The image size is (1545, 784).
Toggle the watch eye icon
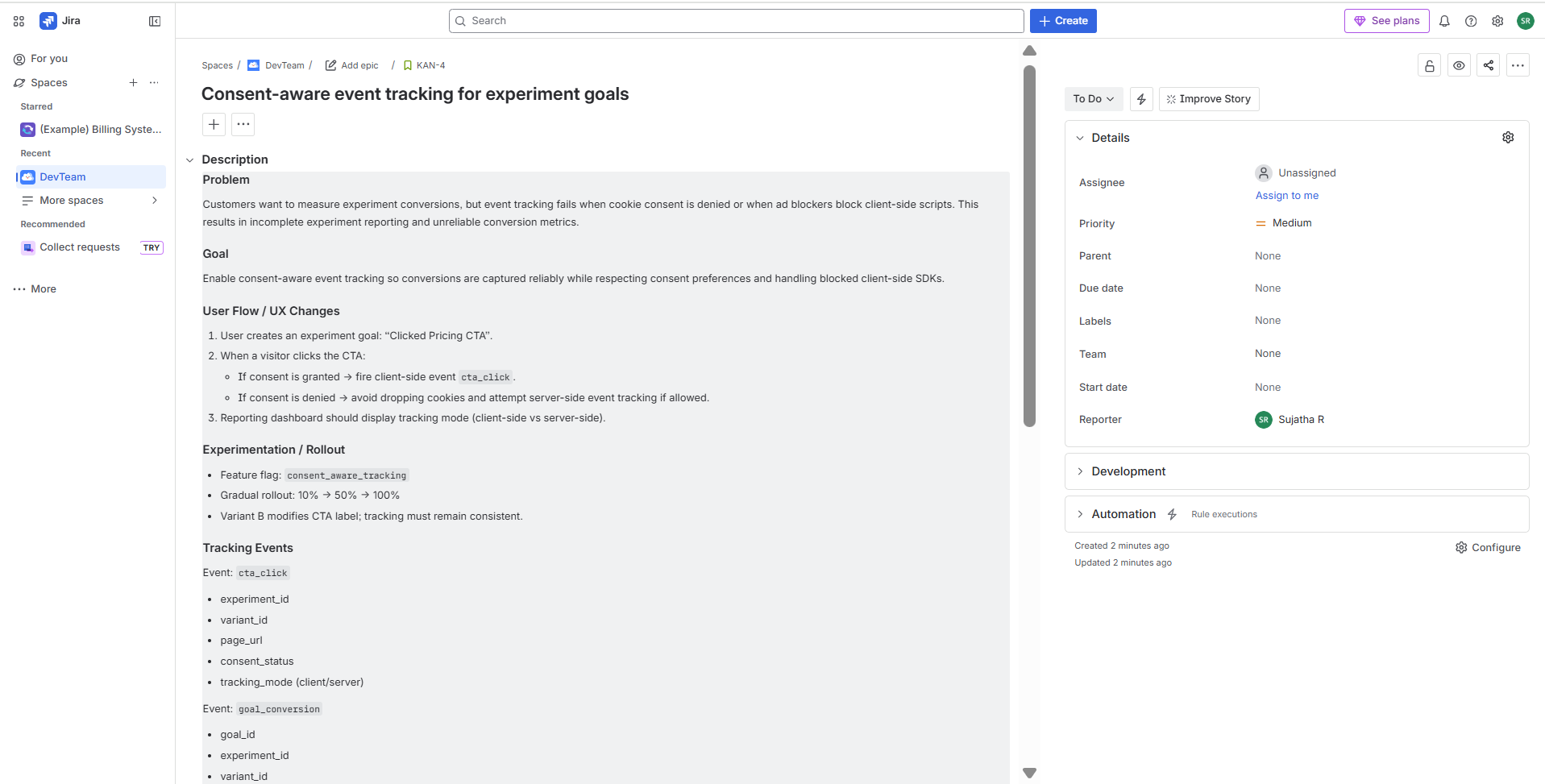[x=1459, y=65]
